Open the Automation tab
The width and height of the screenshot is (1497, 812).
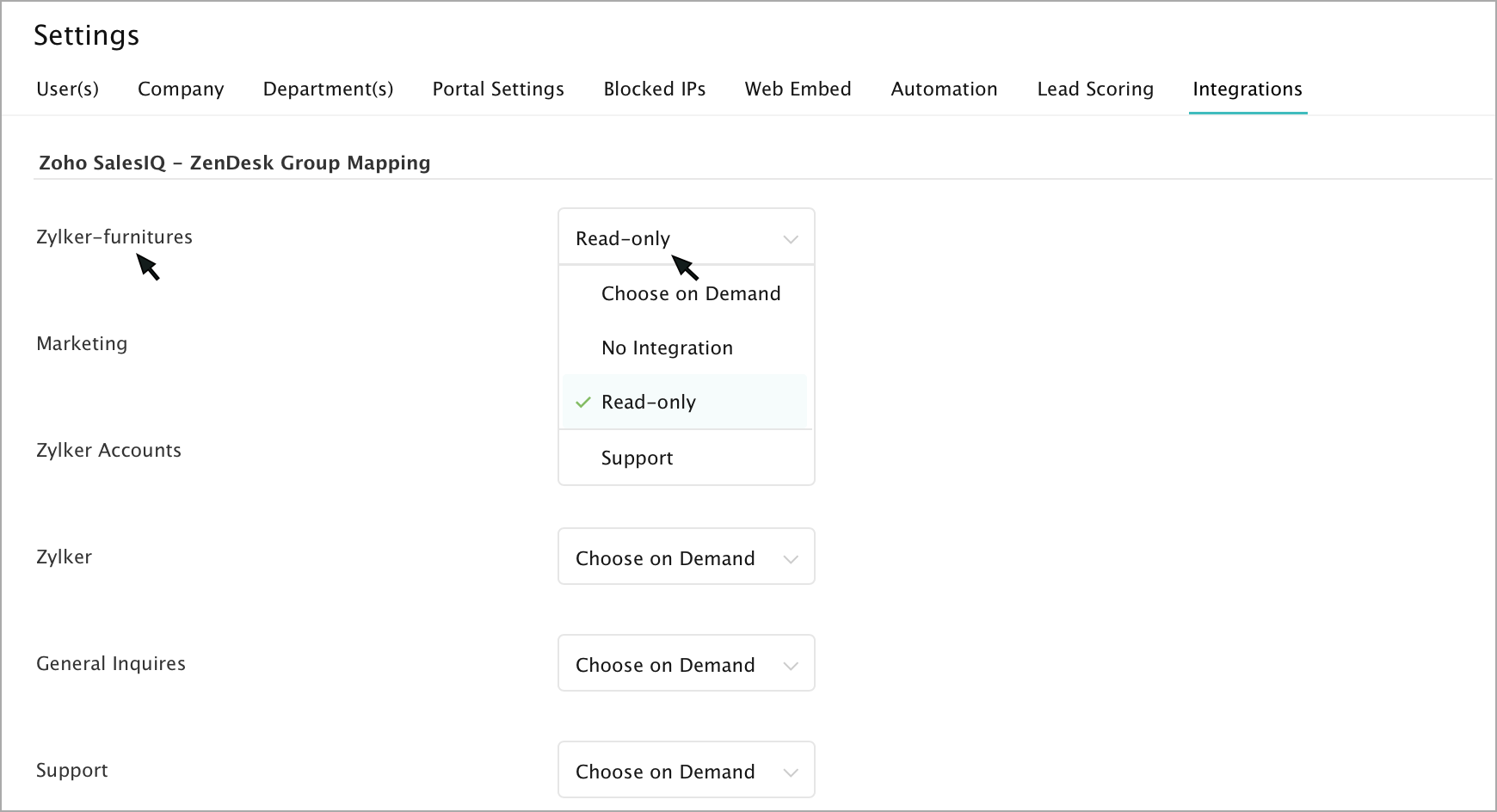pos(944,89)
